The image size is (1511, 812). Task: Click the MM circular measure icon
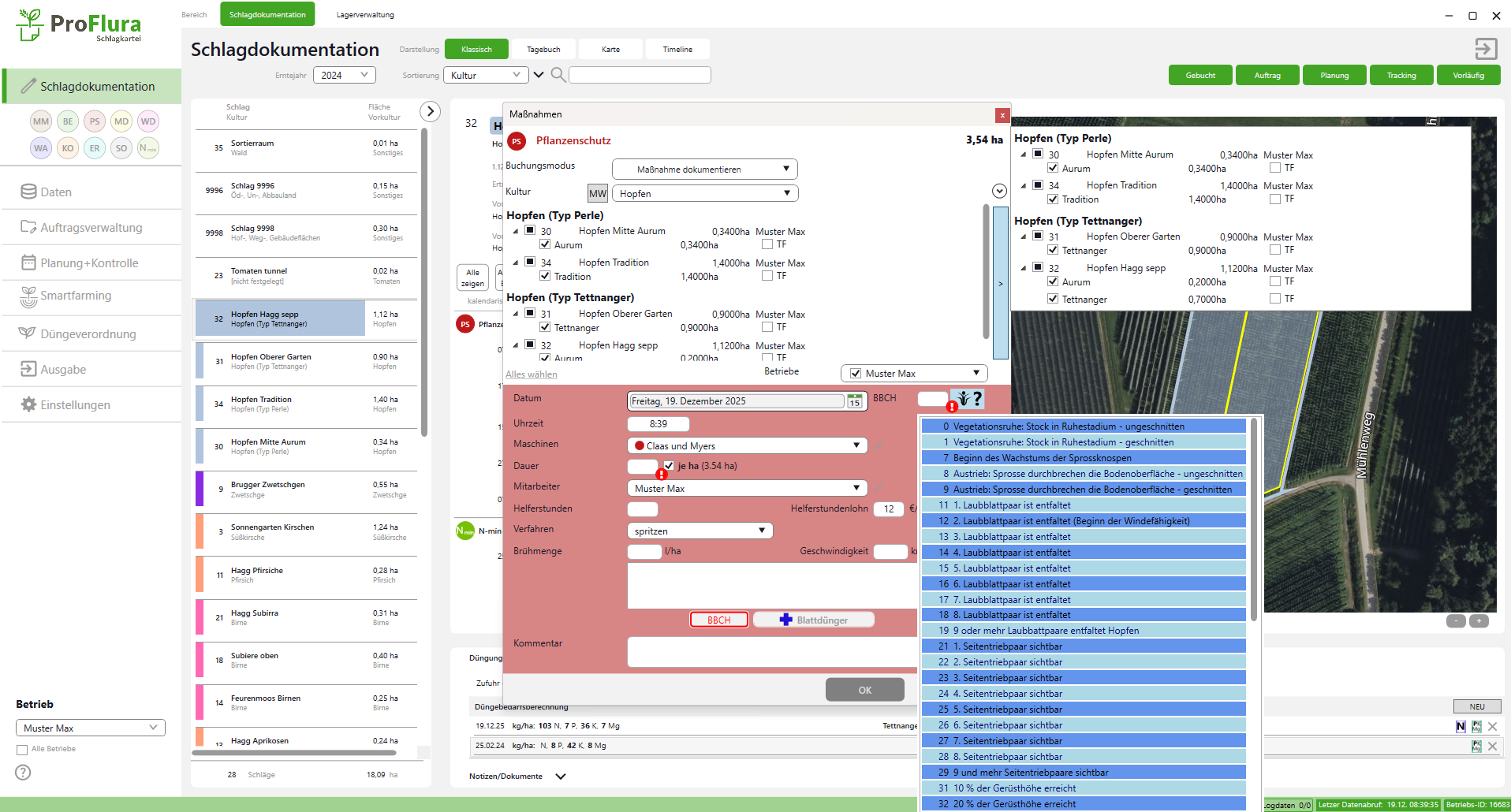(41, 121)
